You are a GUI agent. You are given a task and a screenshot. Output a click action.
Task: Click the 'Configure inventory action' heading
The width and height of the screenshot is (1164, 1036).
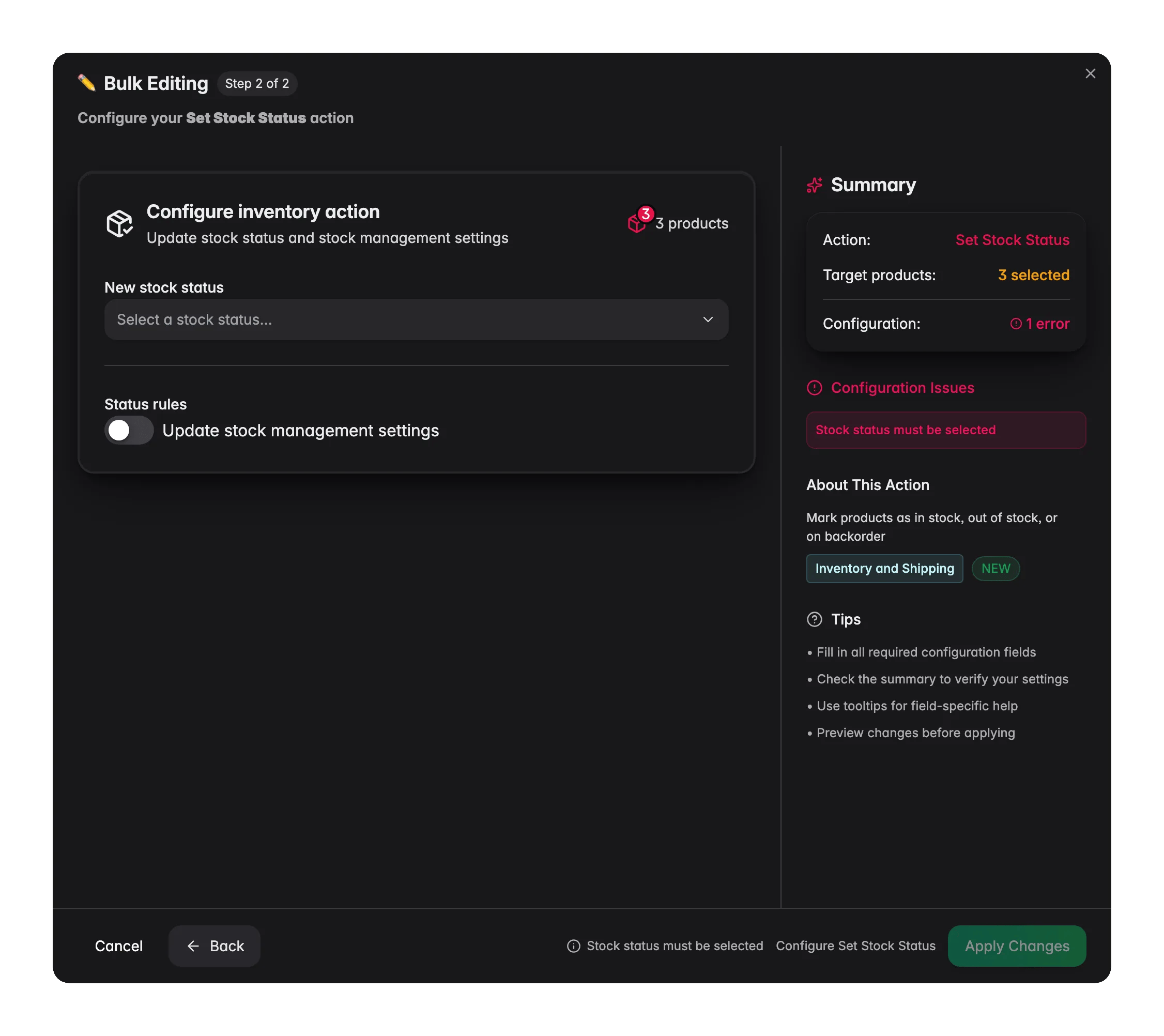263,212
